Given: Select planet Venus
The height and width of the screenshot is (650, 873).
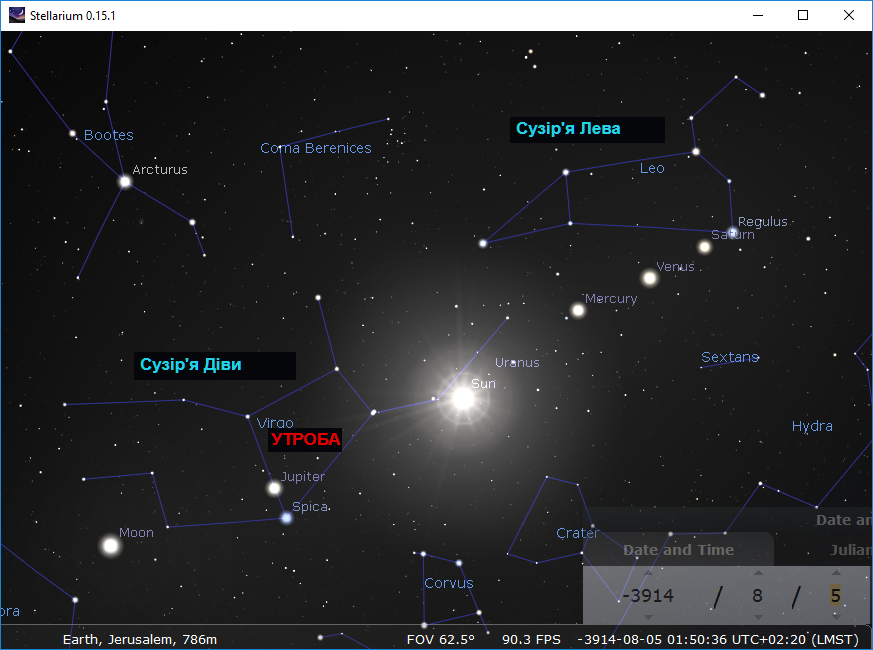Looking at the screenshot, I should point(649,278).
